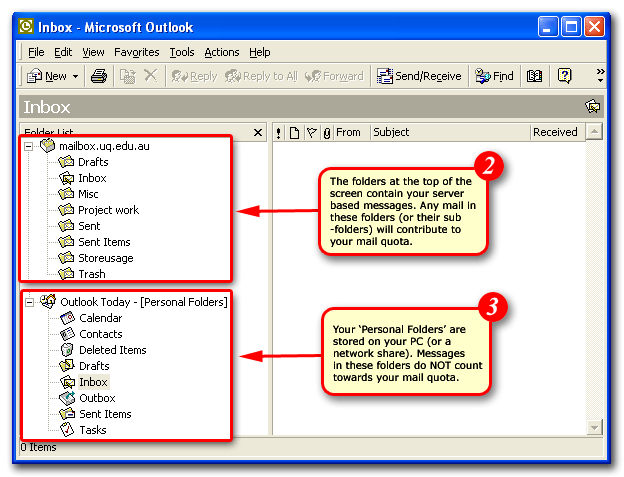Screen dimensions: 624x477
Task: Click the Help question mark icon
Action: (564, 76)
